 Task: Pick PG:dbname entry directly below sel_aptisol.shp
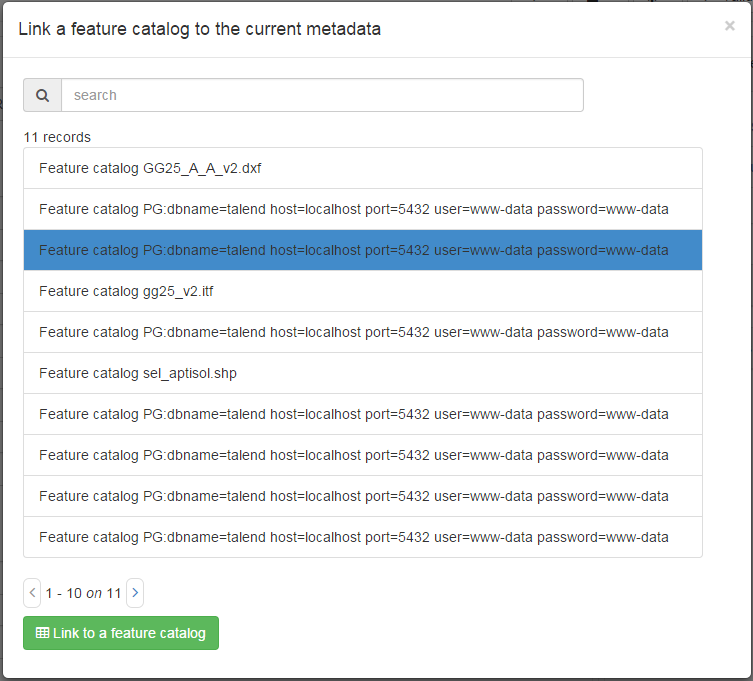[x=363, y=414]
